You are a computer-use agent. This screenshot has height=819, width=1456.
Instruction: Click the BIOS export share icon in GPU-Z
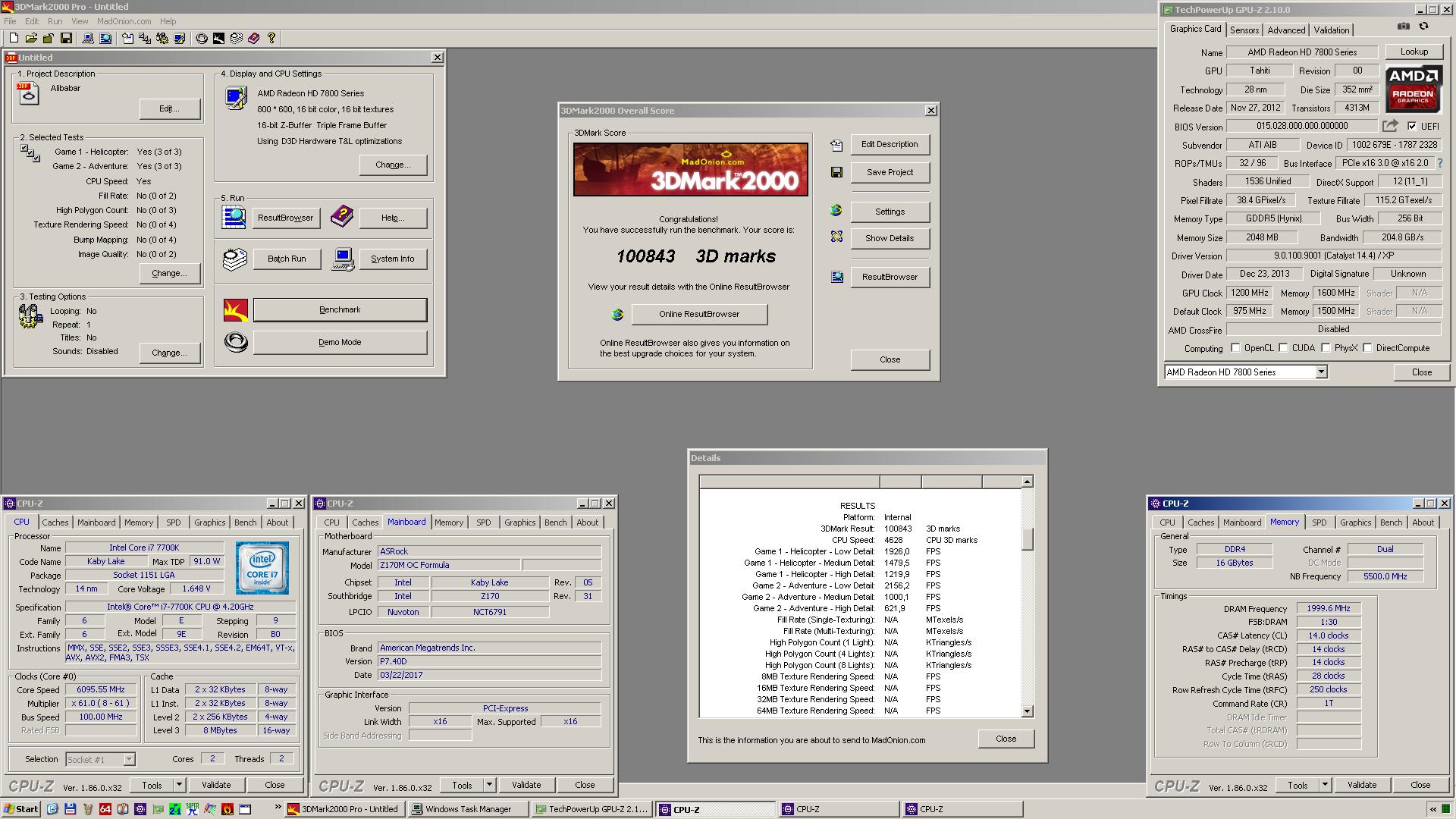click(x=1389, y=126)
